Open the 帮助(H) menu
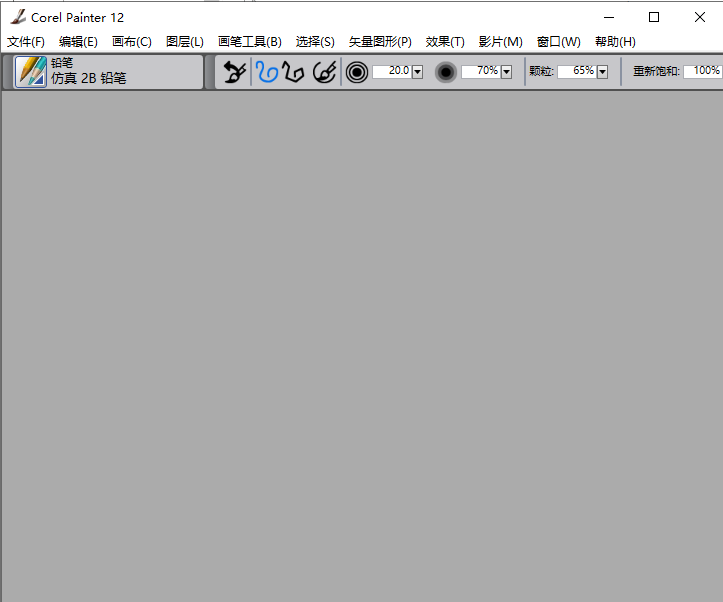Viewport: 723px width, 602px height. tap(615, 42)
